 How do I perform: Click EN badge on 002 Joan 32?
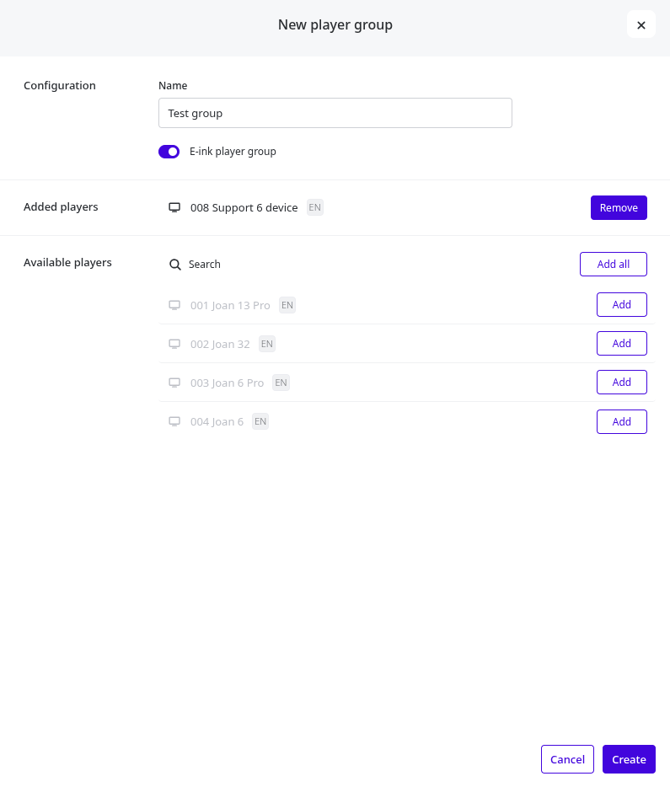tap(267, 344)
